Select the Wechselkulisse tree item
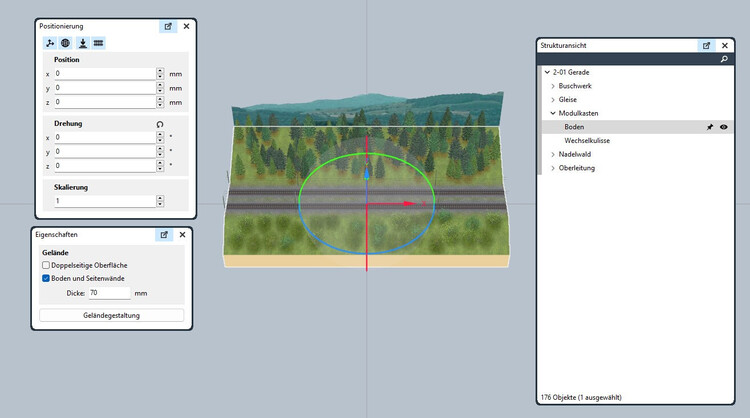 pos(587,141)
